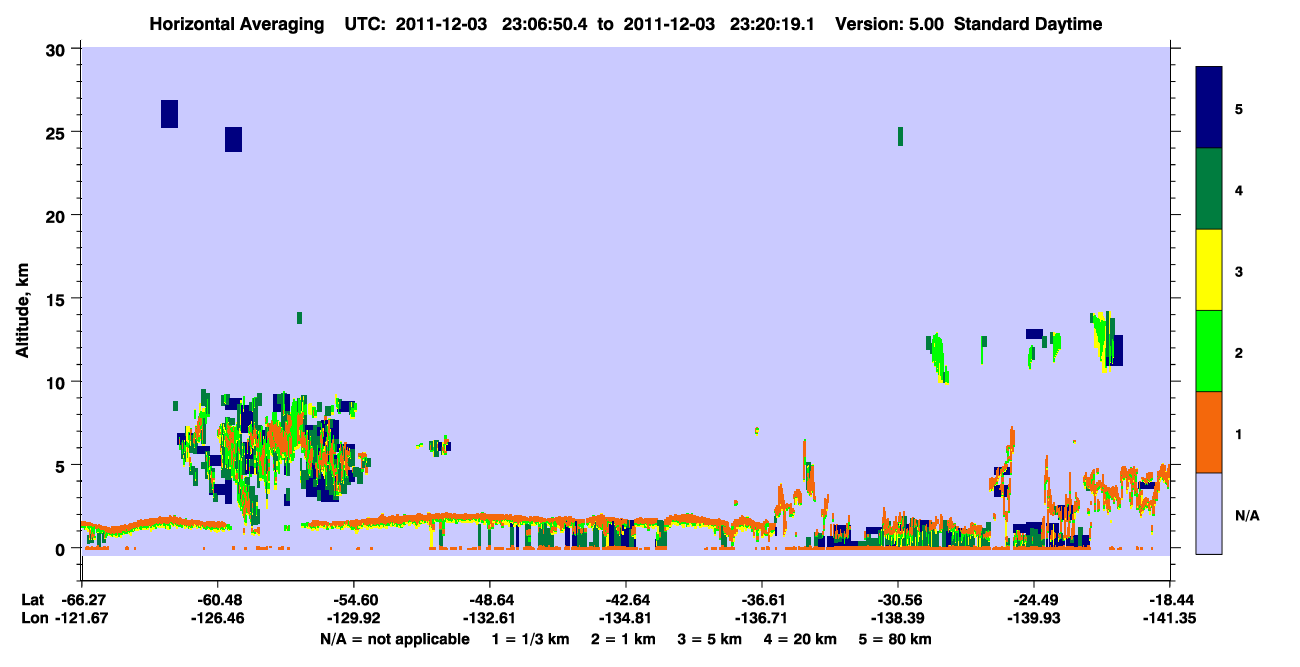Click the small green feature near 24.5 km altitude
1300x667 pixels.
pyautogui.click(x=900, y=136)
